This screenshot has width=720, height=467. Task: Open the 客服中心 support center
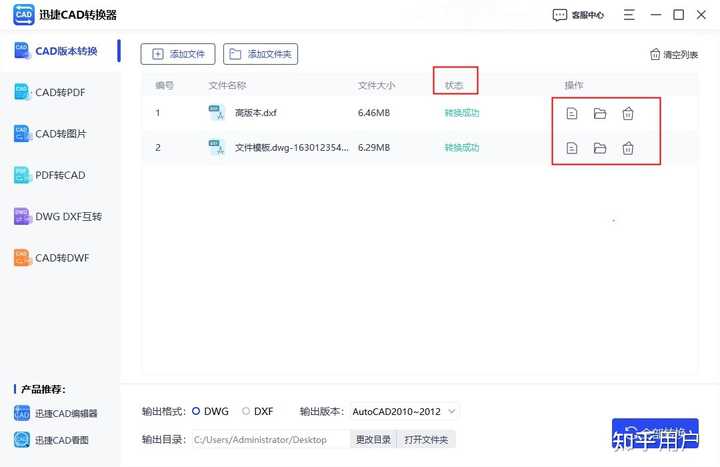578,15
